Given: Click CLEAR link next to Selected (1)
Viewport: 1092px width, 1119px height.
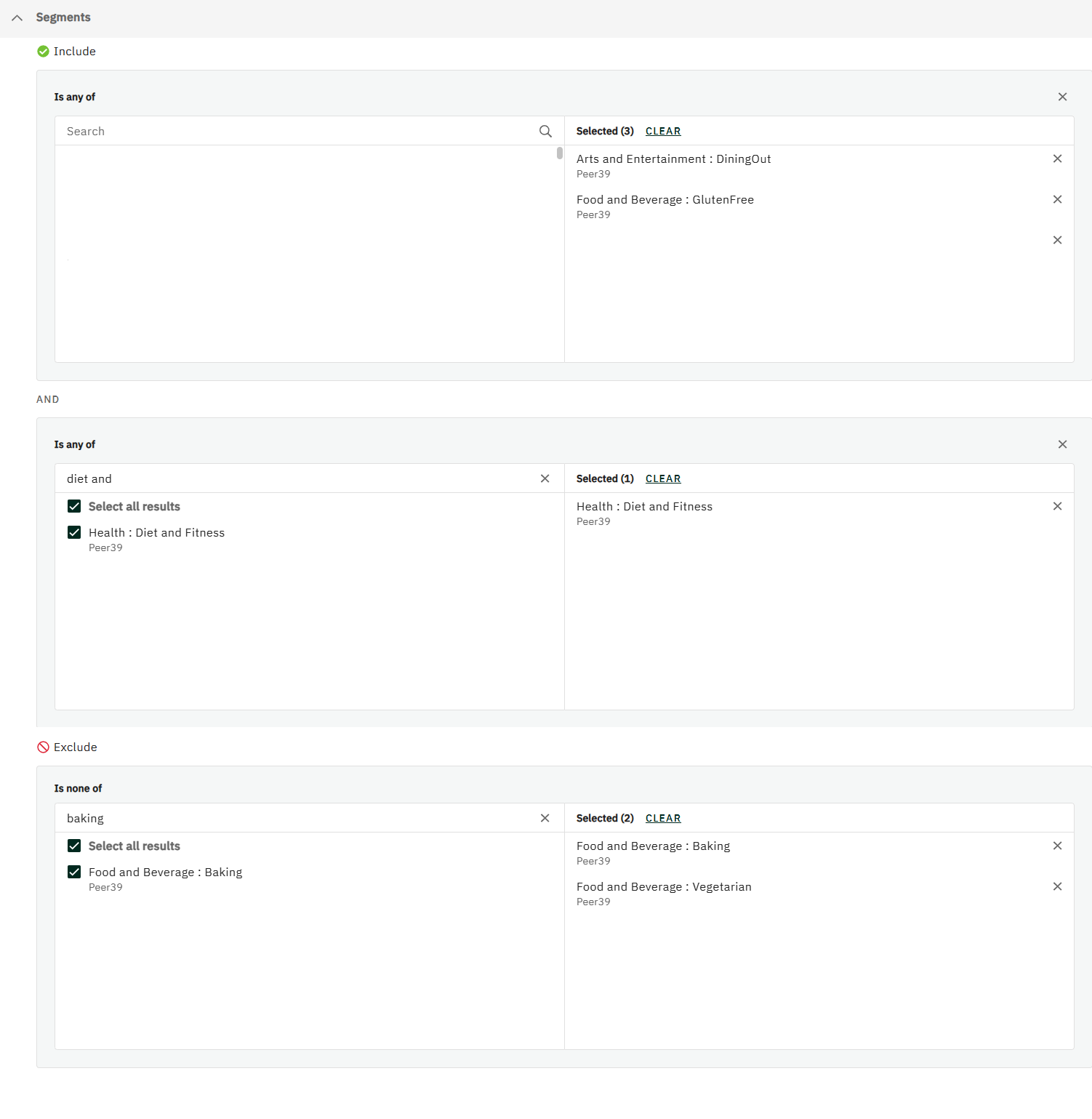Looking at the screenshot, I should pyautogui.click(x=662, y=478).
